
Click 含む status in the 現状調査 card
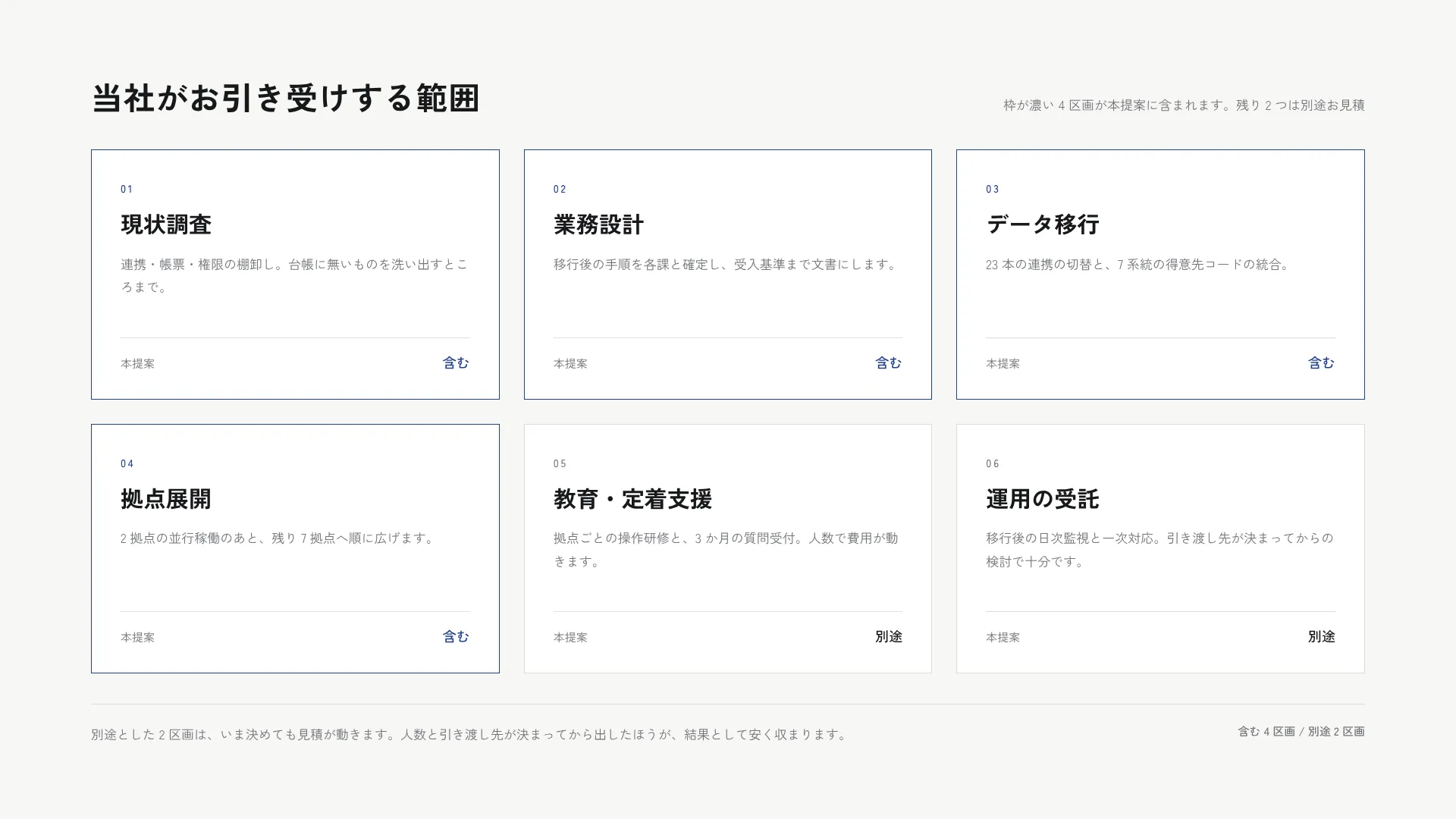point(456,363)
